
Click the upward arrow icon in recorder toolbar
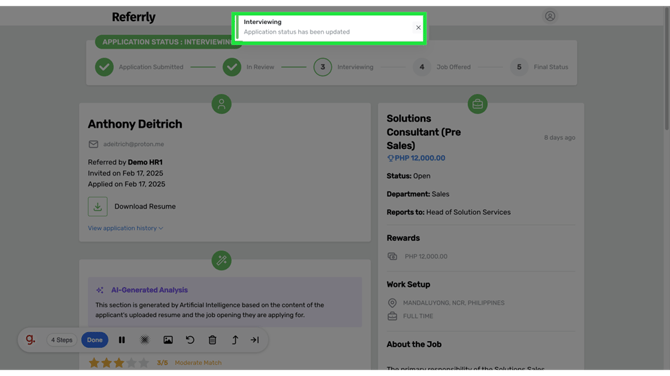click(x=235, y=340)
